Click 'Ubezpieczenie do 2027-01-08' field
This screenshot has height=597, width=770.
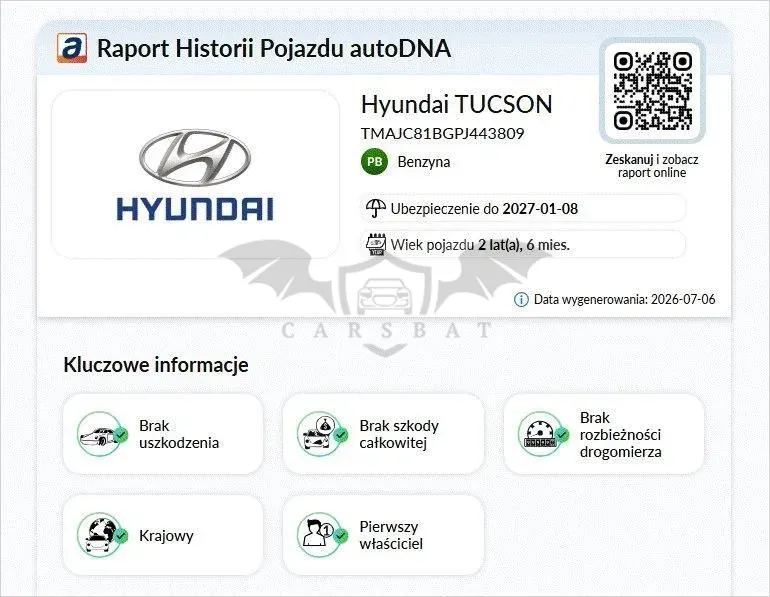coord(523,208)
